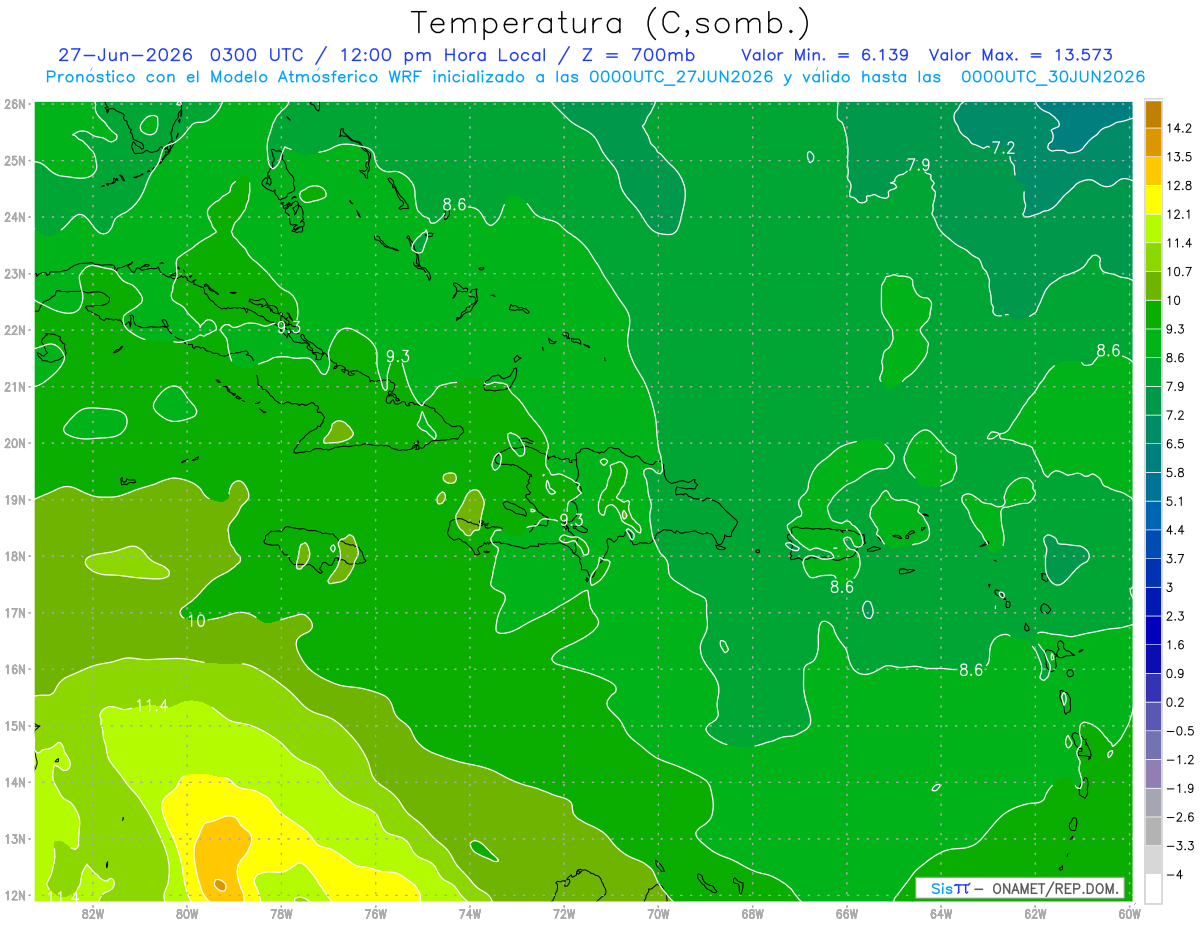Click the "64W" longitude axis label
Viewport: 1200px width, 927px height.
pos(941,913)
